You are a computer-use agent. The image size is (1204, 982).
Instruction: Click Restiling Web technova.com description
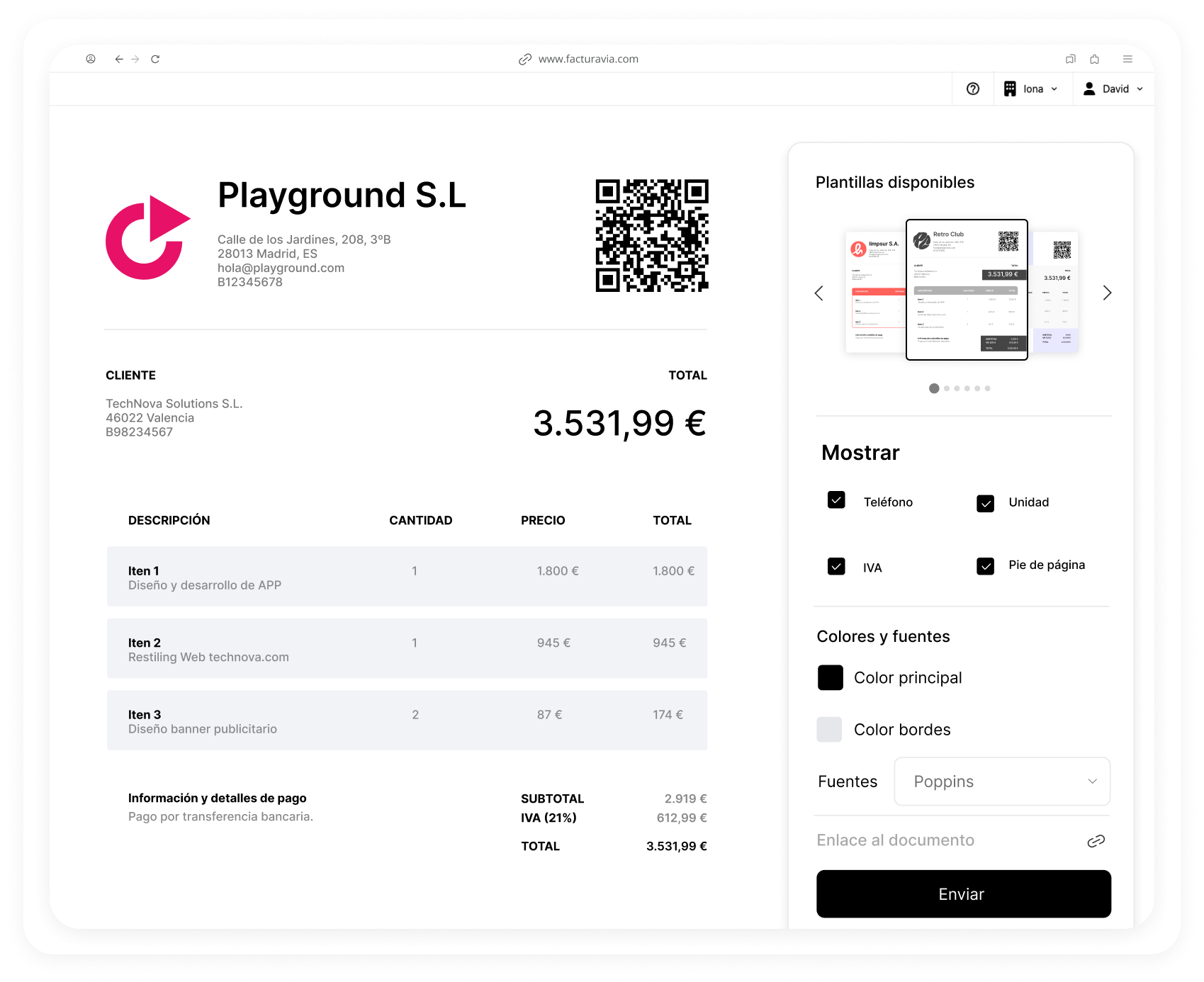(208, 658)
